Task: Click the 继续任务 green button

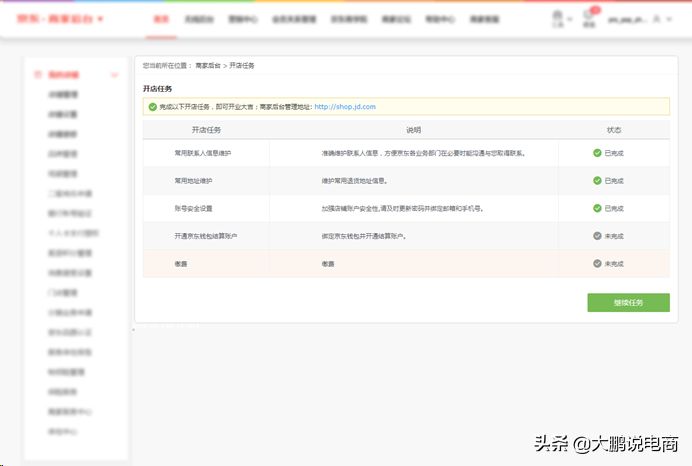Action: (628, 303)
